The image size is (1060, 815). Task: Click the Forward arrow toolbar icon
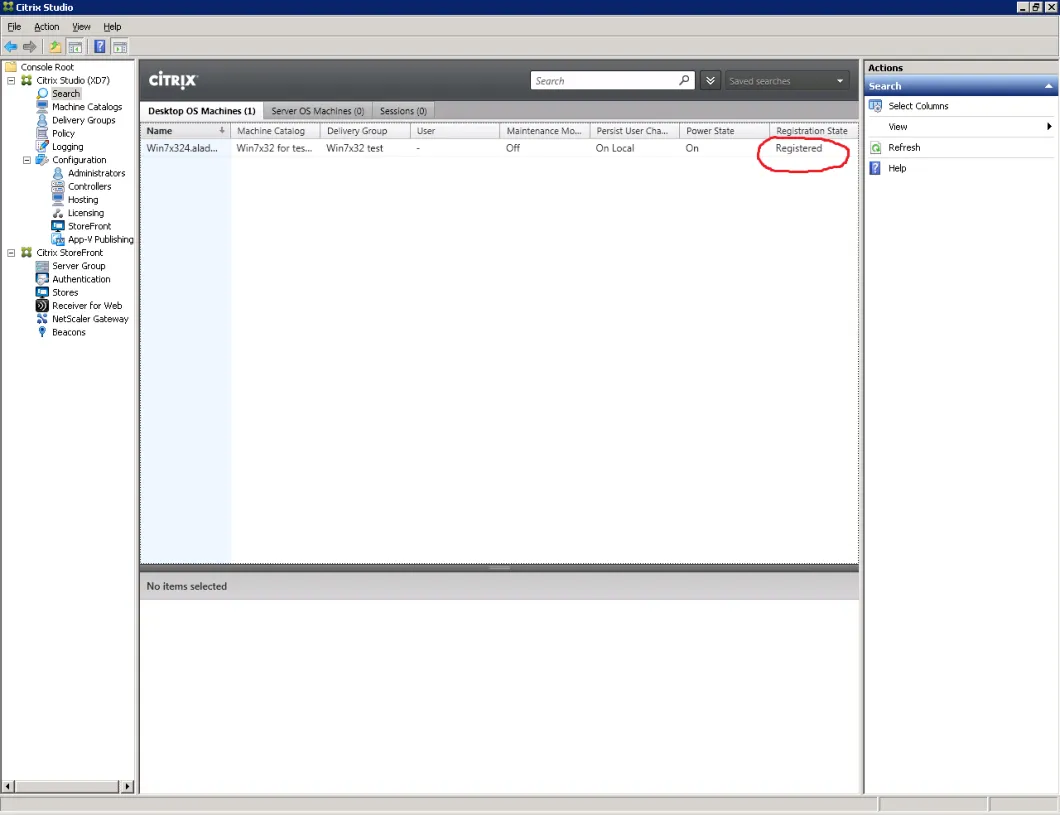click(x=29, y=47)
